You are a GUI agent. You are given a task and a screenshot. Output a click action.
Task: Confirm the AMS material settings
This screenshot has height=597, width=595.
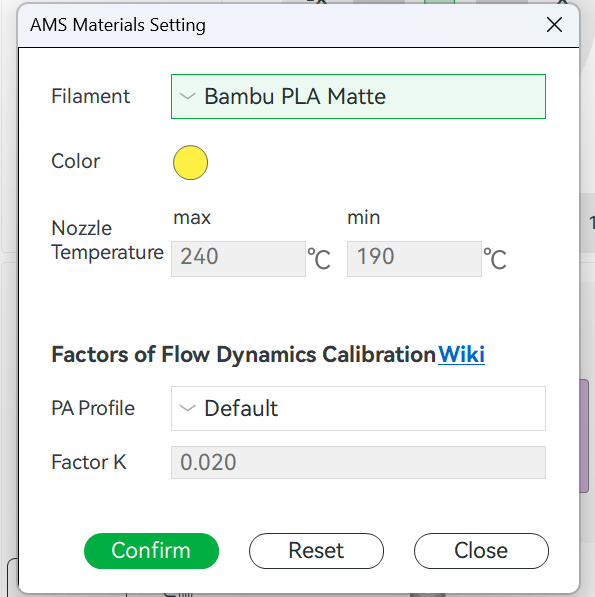click(152, 551)
